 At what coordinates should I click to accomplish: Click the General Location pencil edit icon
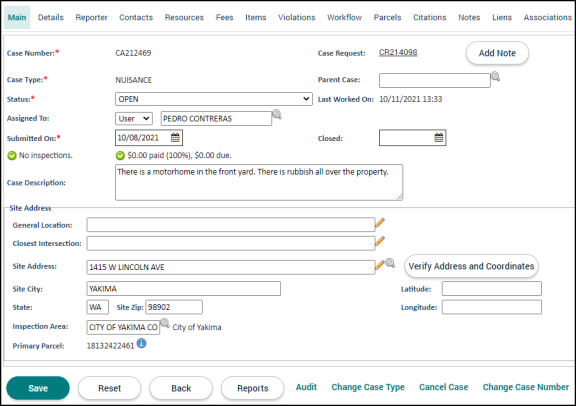click(x=380, y=223)
